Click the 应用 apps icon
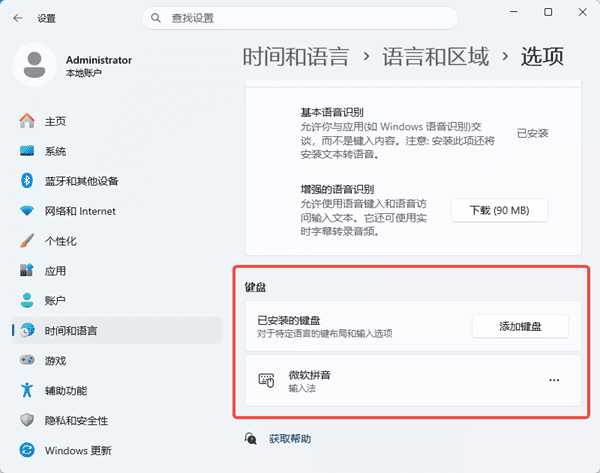 [x=27, y=270]
